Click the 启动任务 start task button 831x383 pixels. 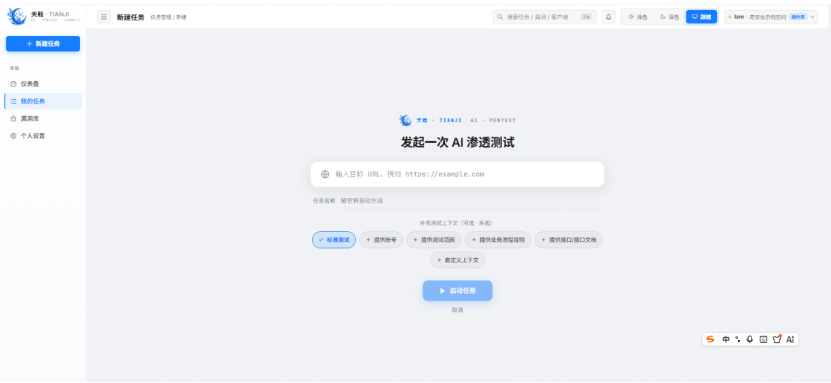(457, 291)
